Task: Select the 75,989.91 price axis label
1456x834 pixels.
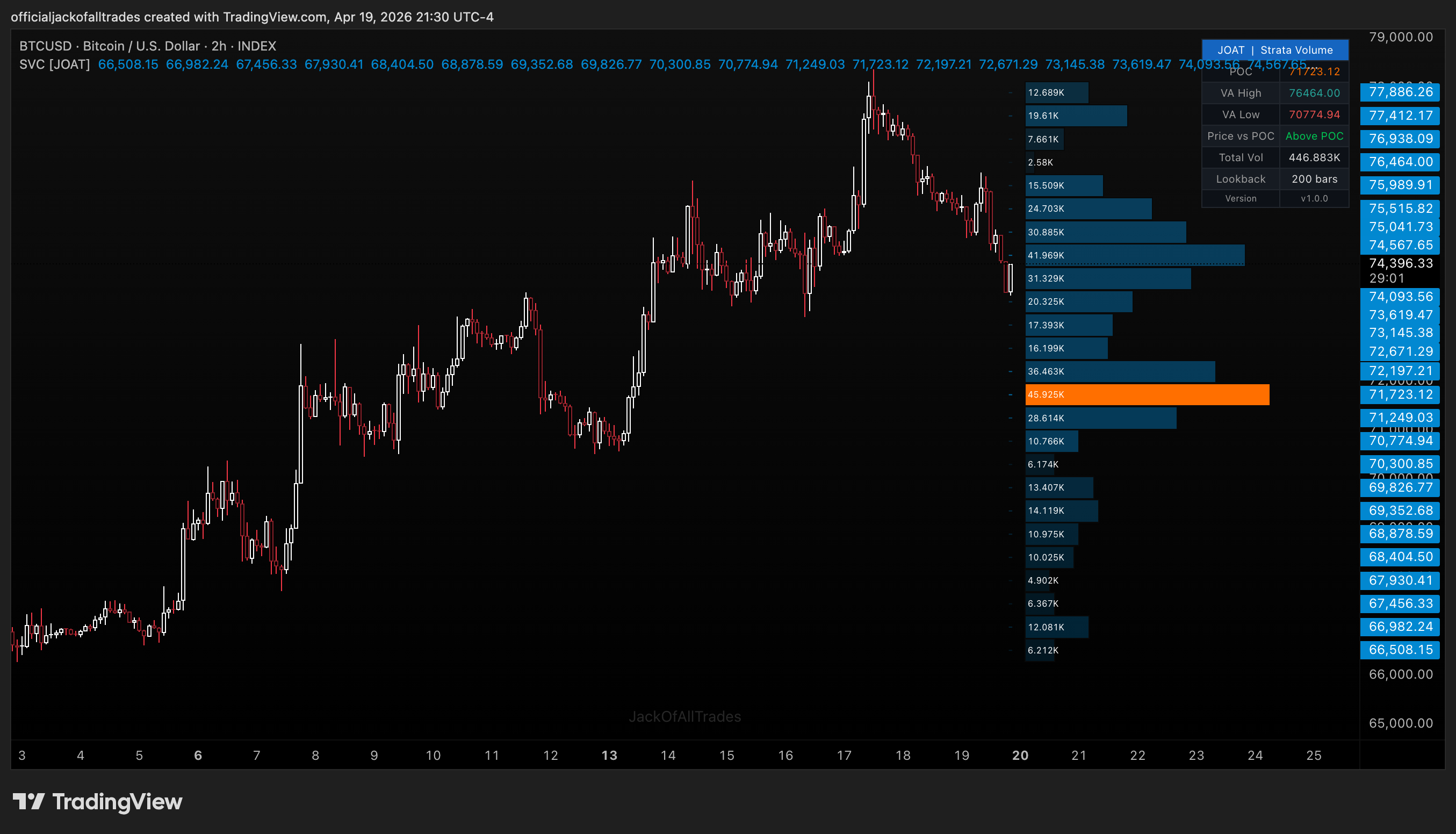Action: [x=1400, y=185]
